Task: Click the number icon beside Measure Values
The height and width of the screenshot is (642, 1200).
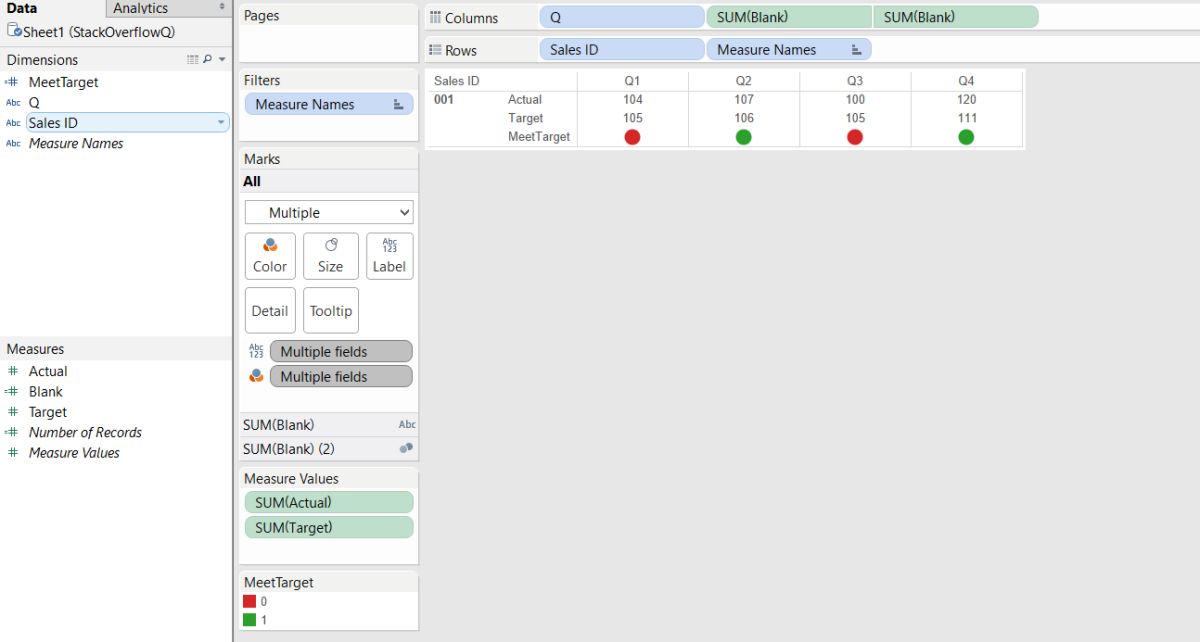Action: click(x=13, y=453)
